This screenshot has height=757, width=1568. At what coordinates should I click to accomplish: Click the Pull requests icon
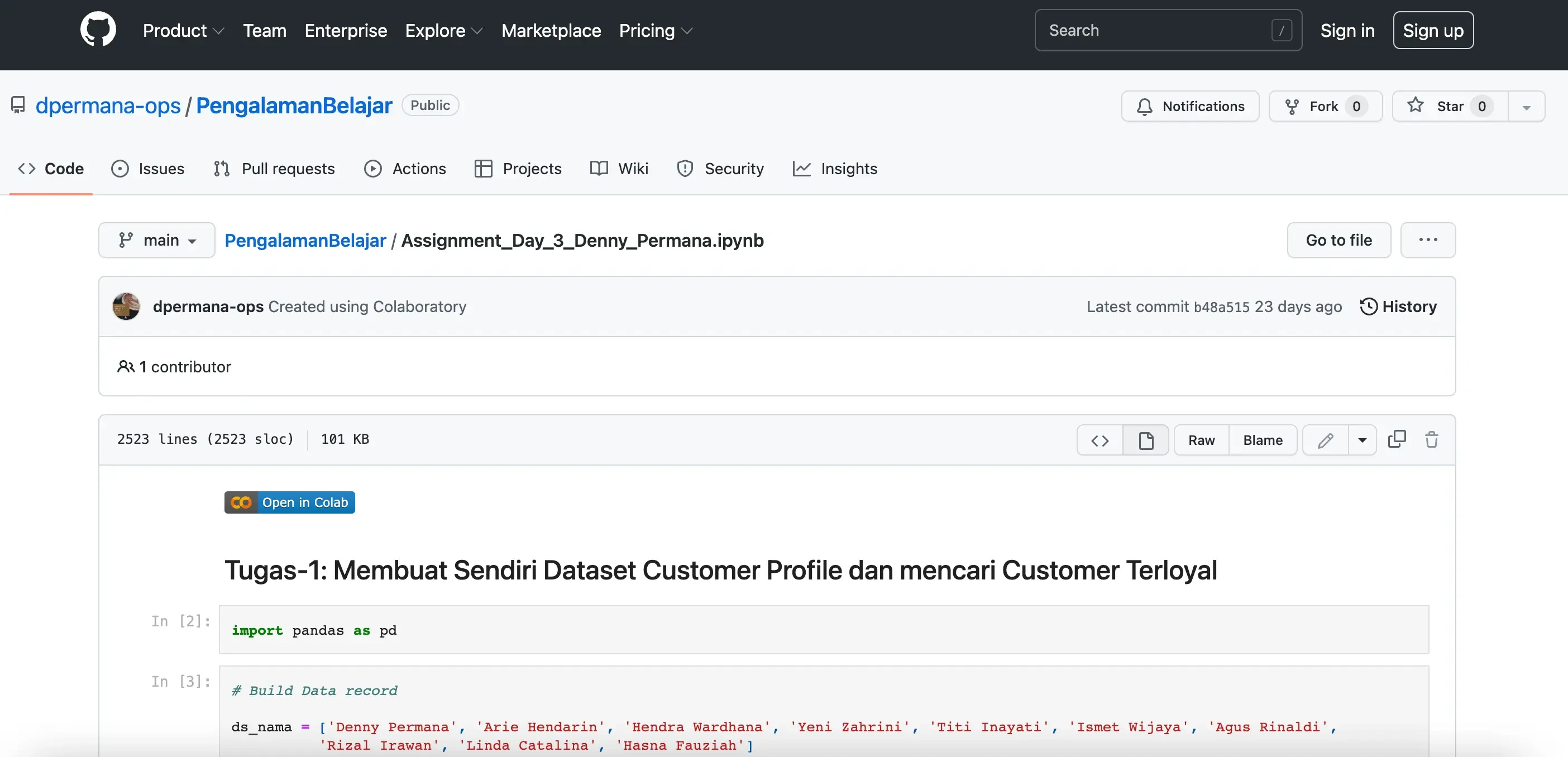click(x=222, y=168)
